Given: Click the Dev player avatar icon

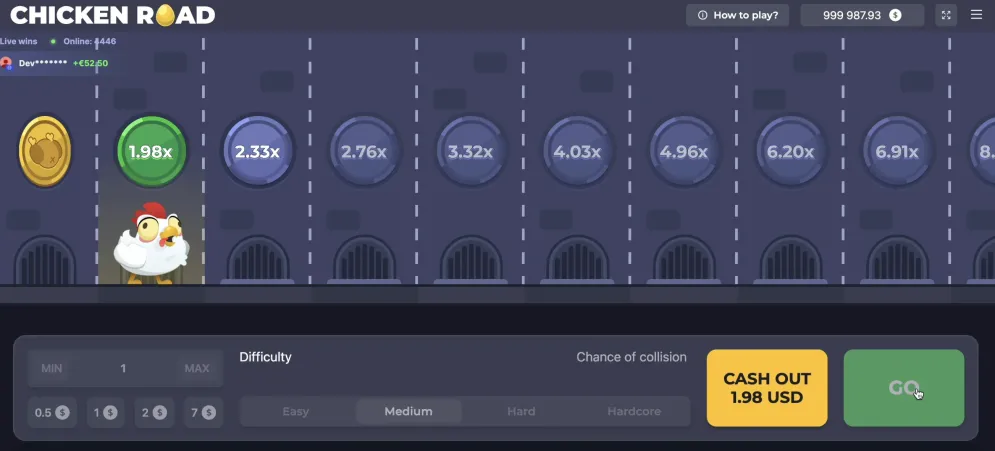Looking at the screenshot, I should click(7, 63).
